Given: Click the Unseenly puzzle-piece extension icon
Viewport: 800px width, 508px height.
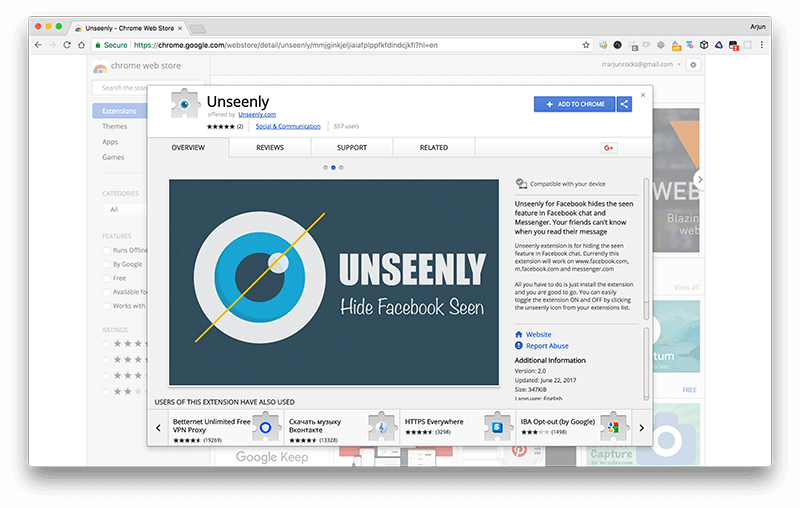Looking at the screenshot, I should coord(186,105).
